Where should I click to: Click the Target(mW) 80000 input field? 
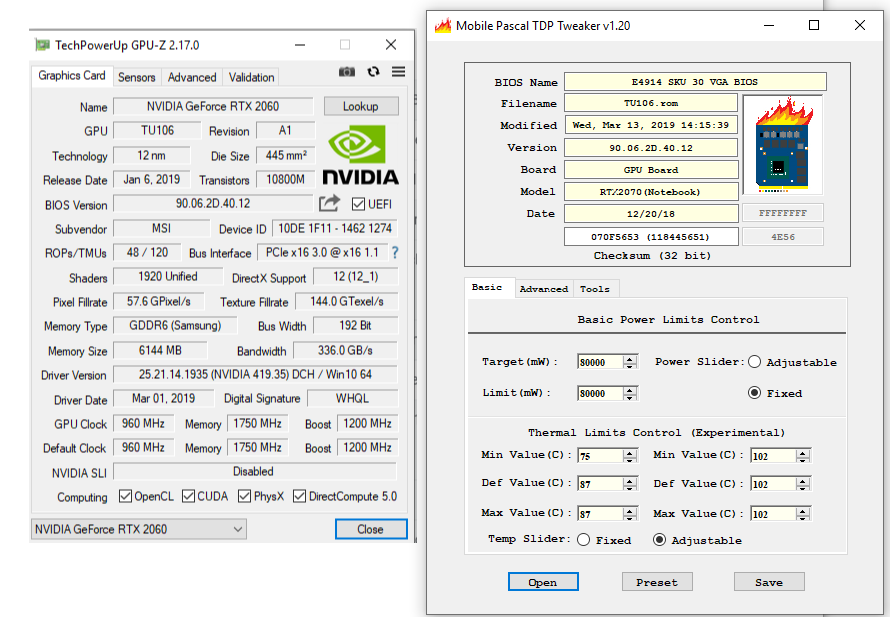pyautogui.click(x=600, y=362)
